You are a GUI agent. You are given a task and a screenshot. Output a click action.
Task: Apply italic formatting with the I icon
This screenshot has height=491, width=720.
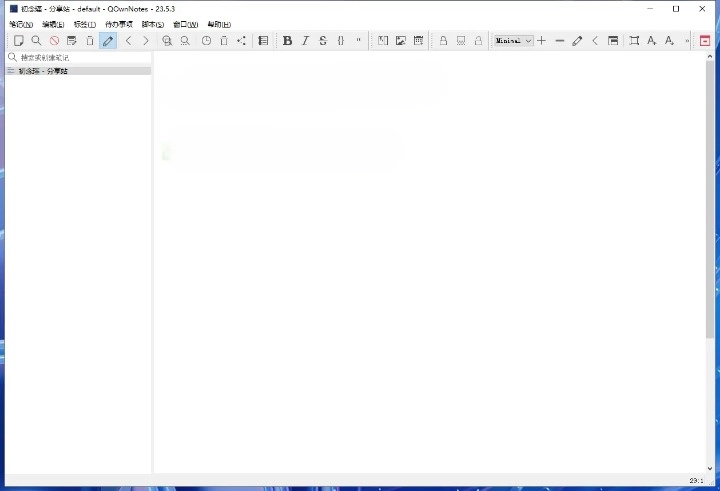tap(305, 41)
